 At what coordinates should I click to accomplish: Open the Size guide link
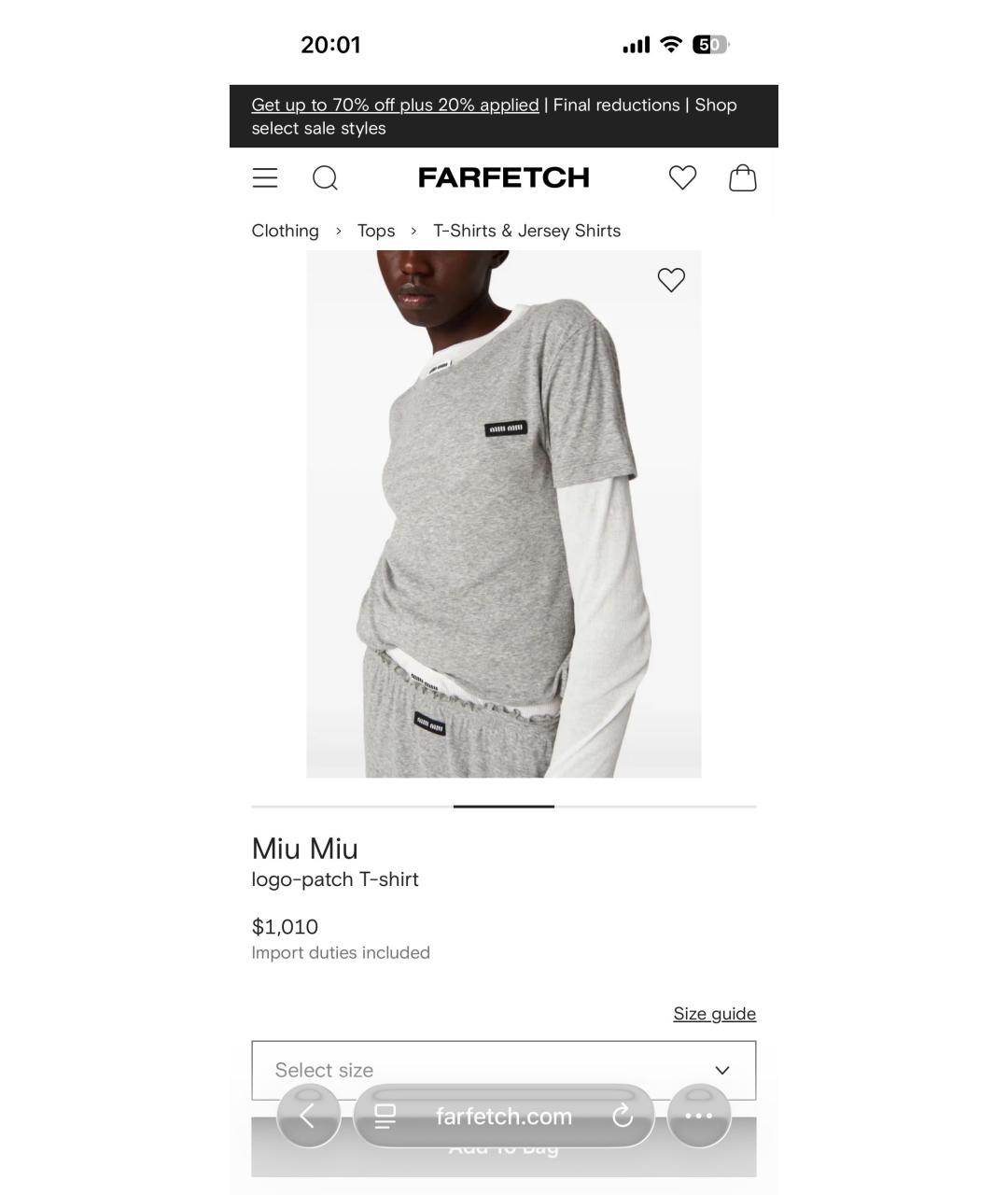point(714,1014)
